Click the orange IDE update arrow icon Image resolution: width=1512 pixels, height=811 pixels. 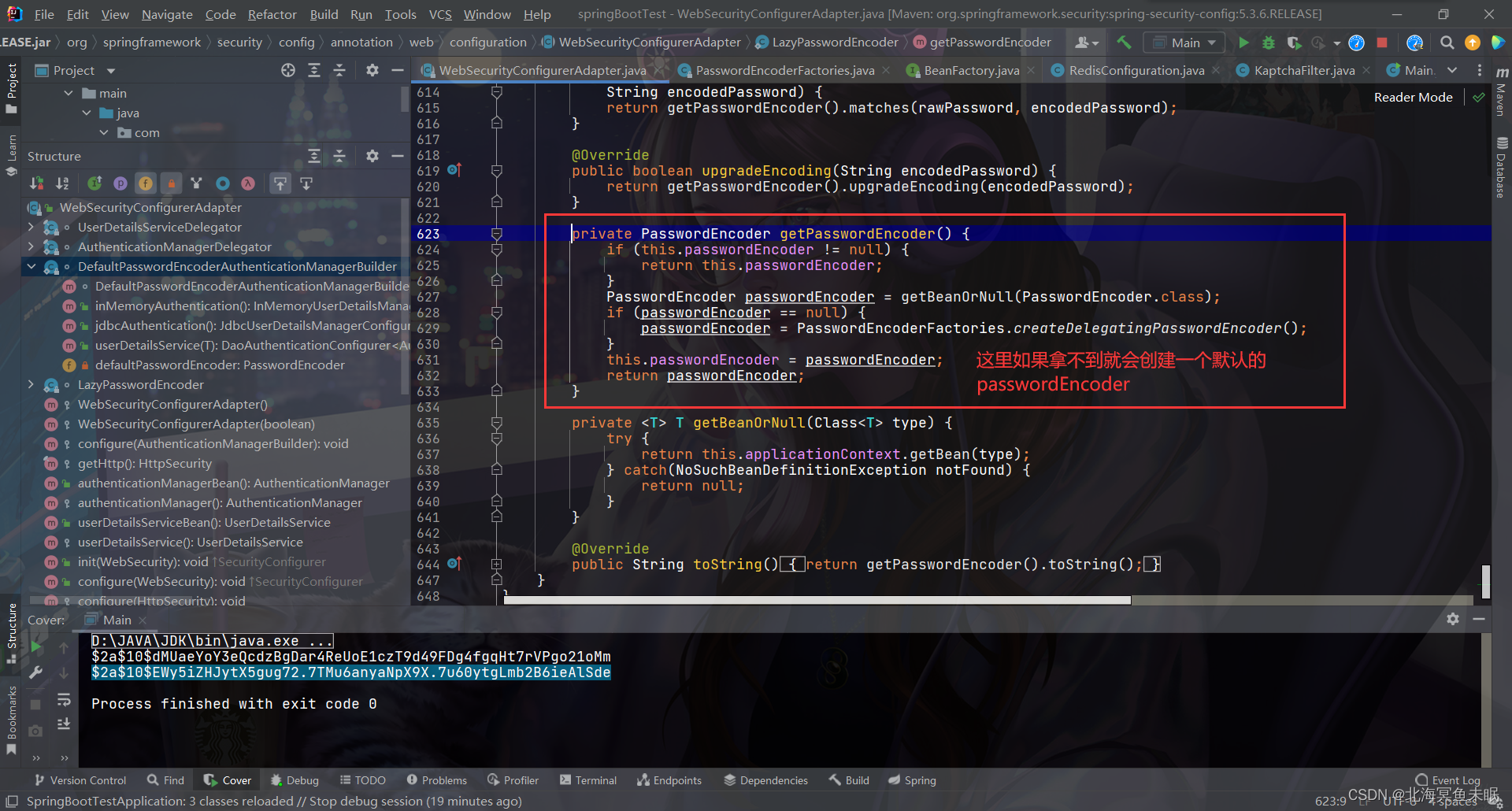click(1472, 43)
